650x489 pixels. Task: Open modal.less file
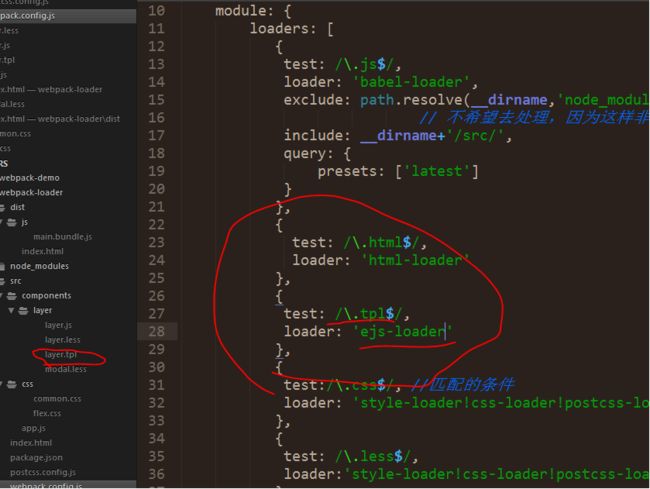pos(65,369)
